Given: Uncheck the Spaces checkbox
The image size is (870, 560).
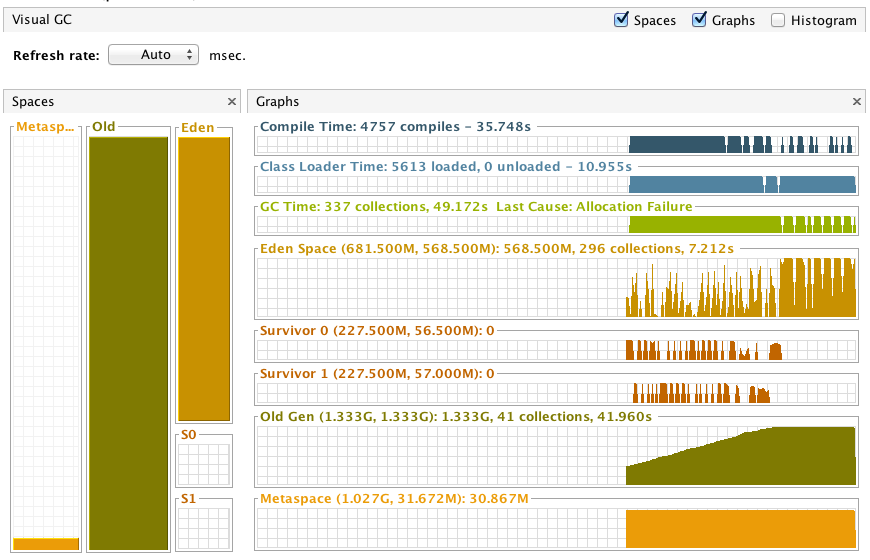Looking at the screenshot, I should click(621, 20).
